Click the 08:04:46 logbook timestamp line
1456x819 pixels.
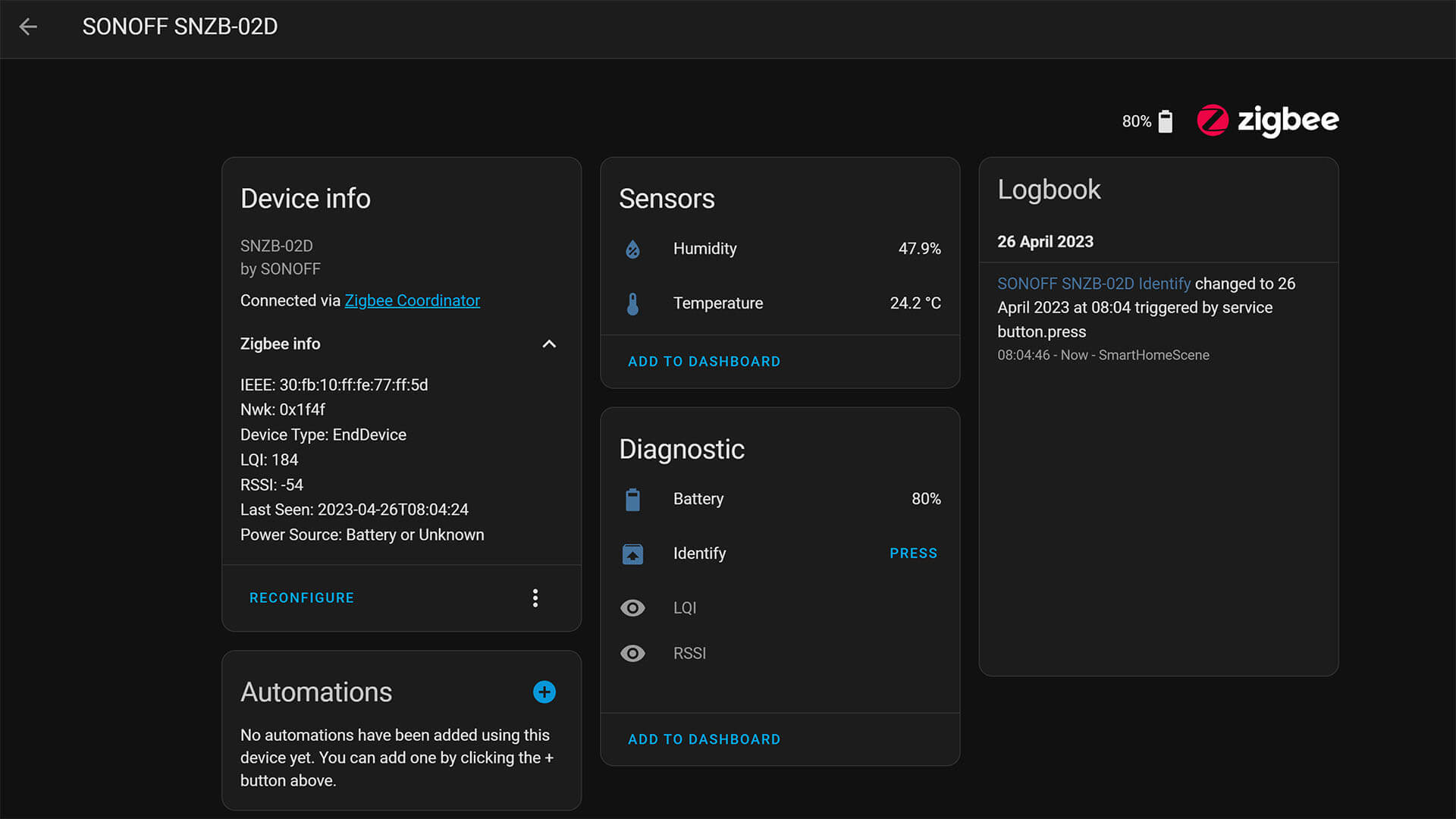[x=1103, y=356]
